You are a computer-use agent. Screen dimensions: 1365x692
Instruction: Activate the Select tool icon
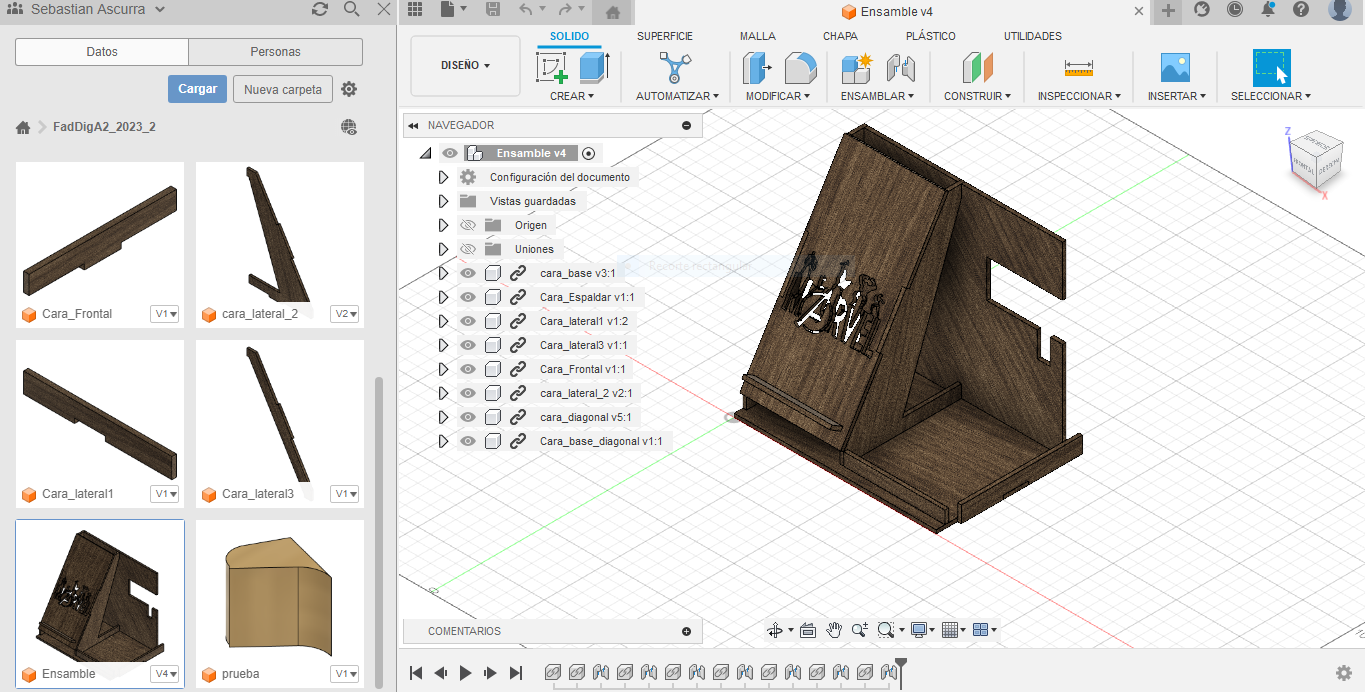point(1271,68)
